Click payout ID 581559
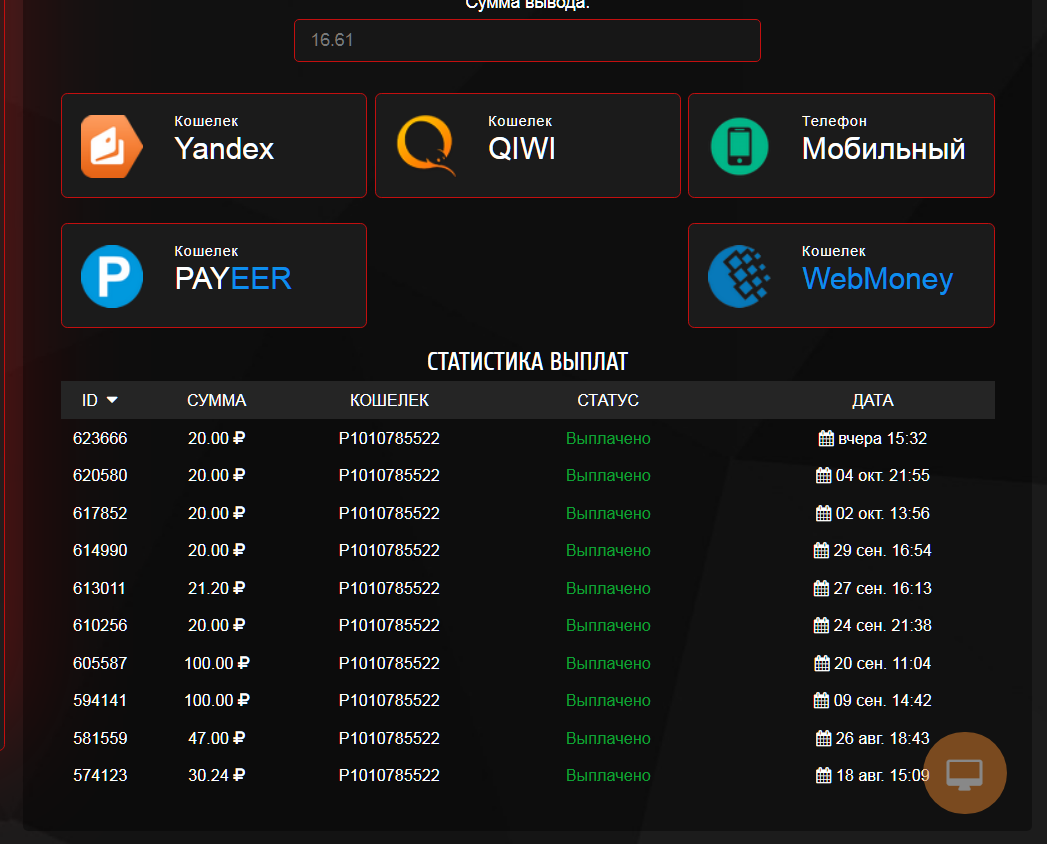This screenshot has height=844, width=1047. tap(100, 738)
